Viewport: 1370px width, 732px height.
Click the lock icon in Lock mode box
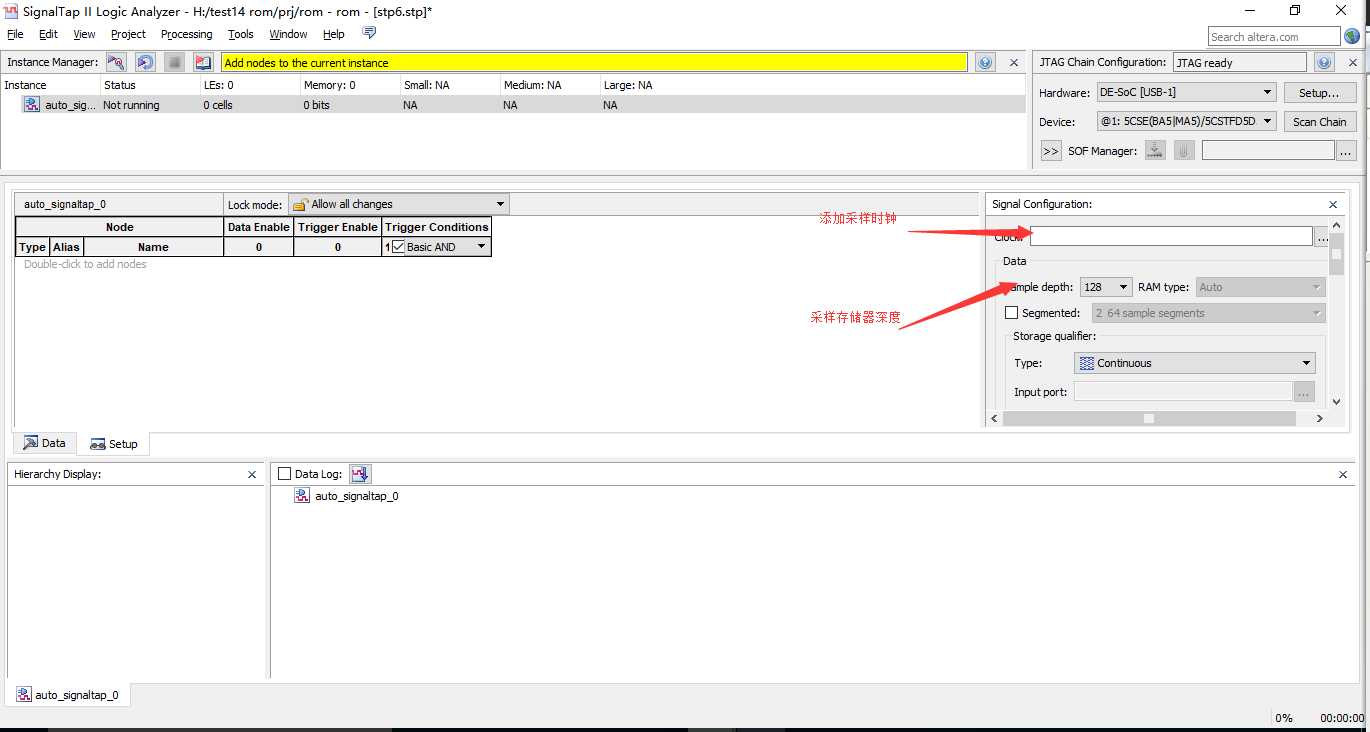coord(300,204)
